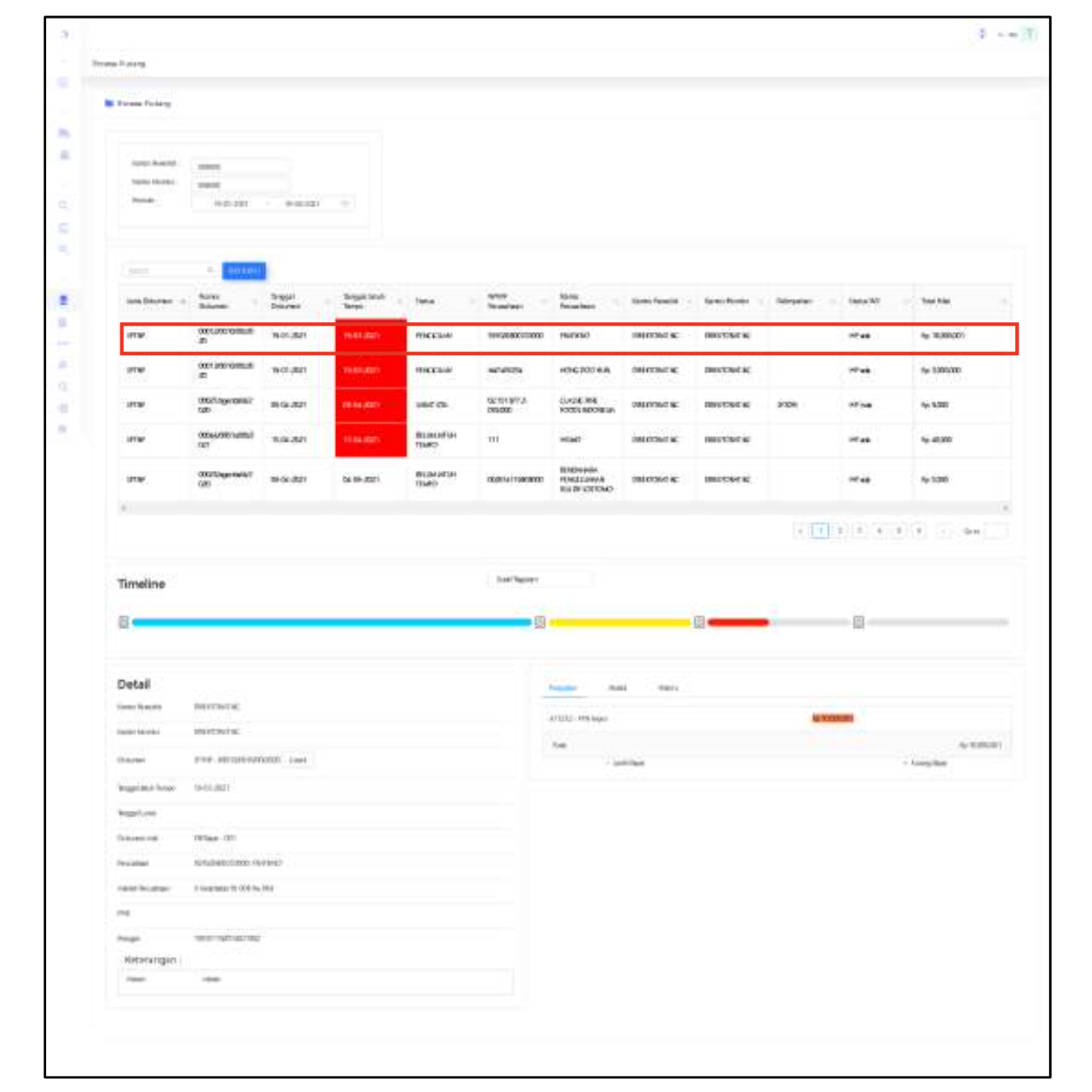Click the folder icon beside the page title
The height and width of the screenshot is (1092, 1092).
pyautogui.click(x=109, y=103)
